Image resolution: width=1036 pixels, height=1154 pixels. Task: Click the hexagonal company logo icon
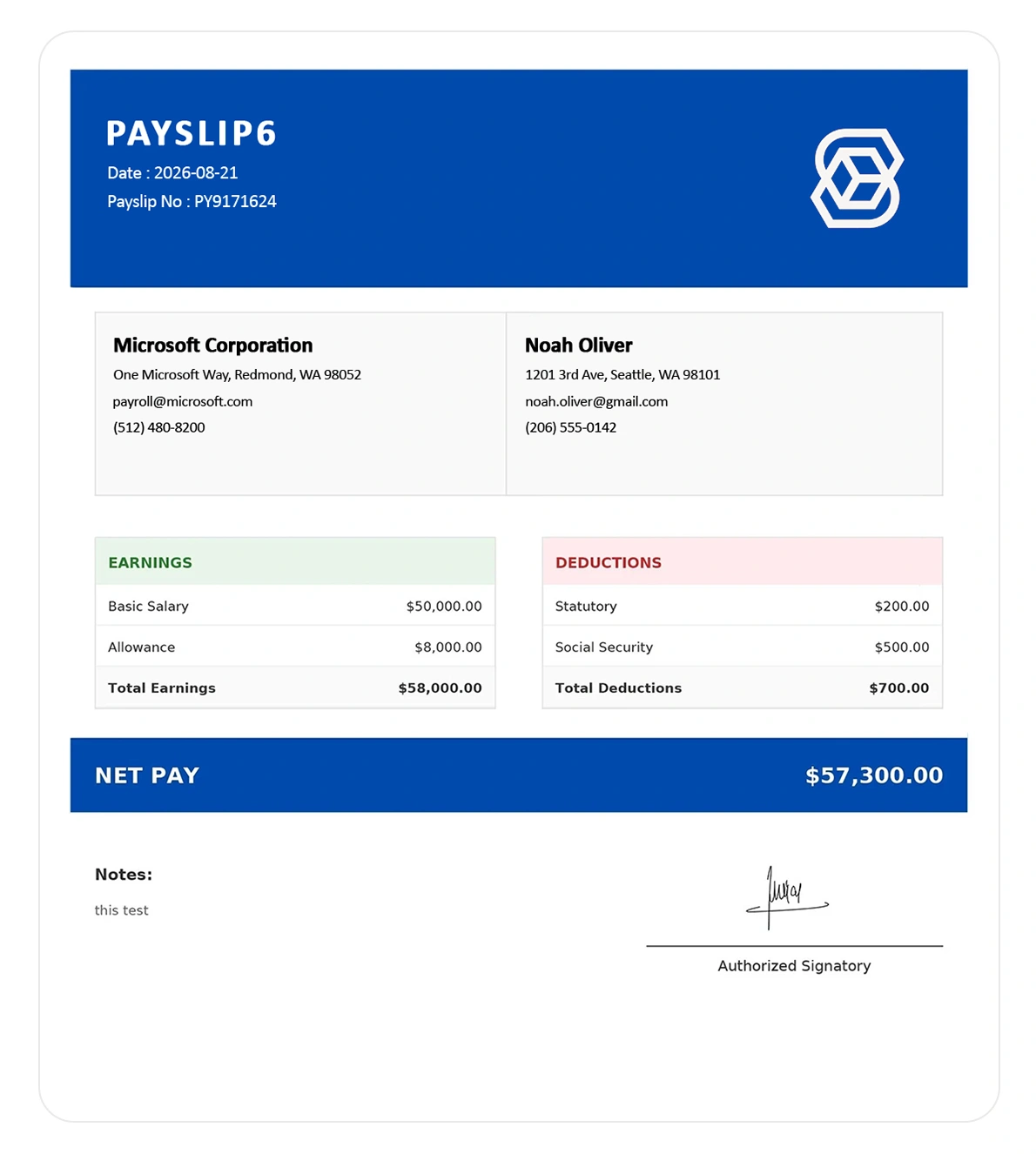click(857, 178)
